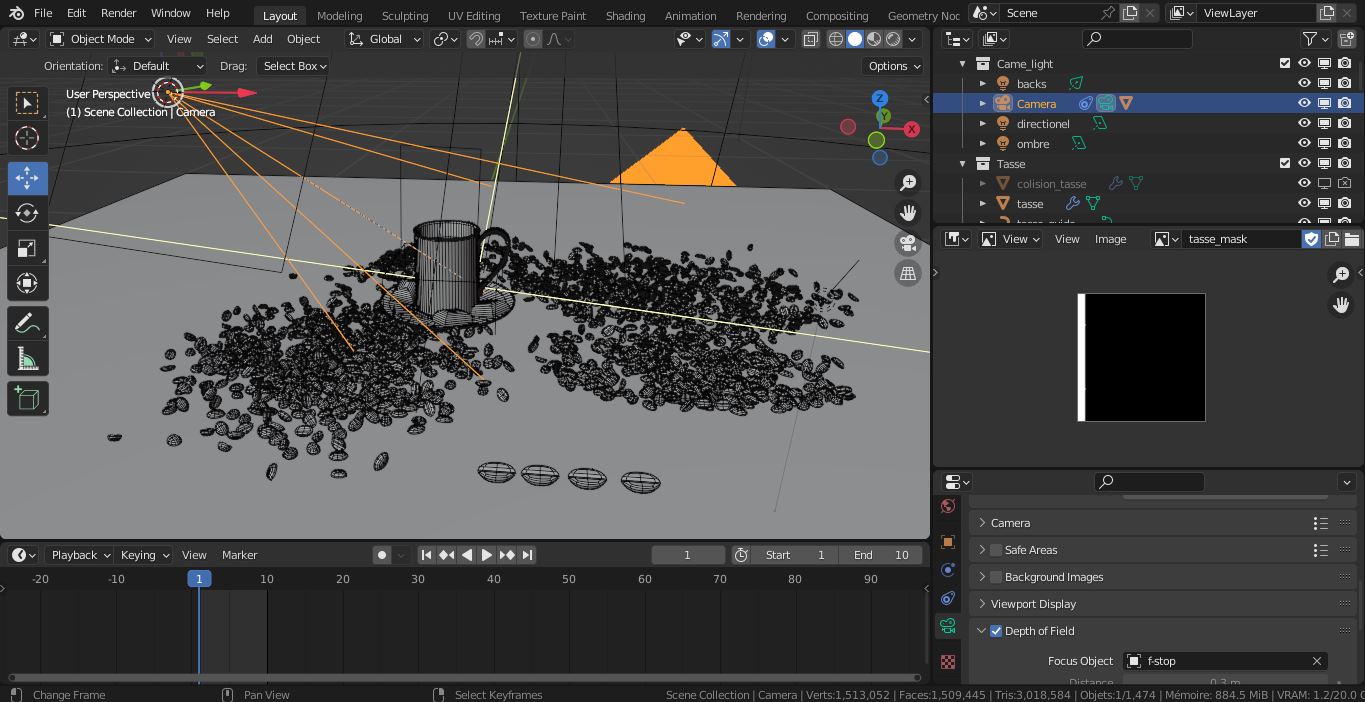
Task: Open the Render menu
Action: point(118,13)
